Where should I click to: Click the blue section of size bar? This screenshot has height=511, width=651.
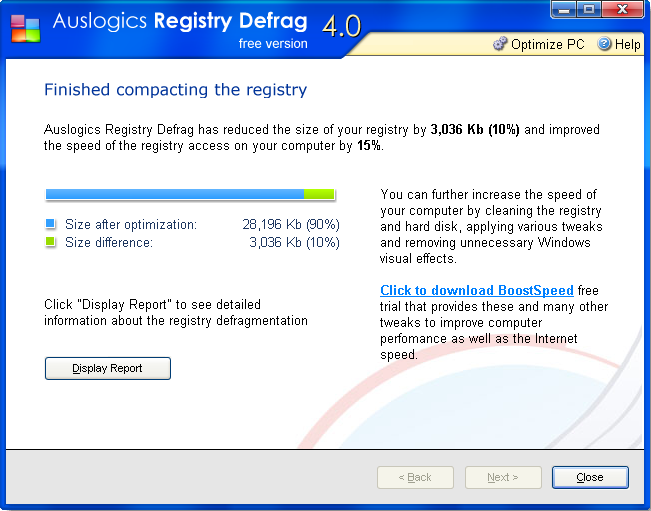pyautogui.click(x=175, y=194)
